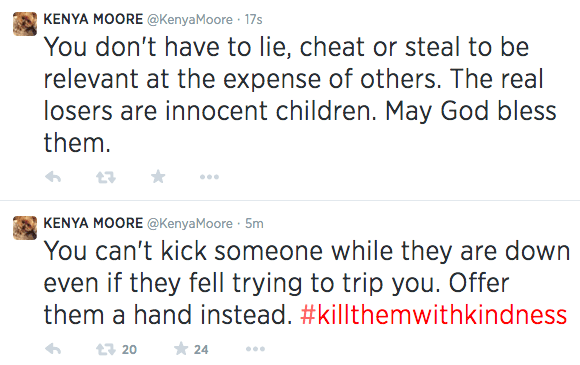Screen dimensions: 580x365
Task: Click @KenyaMoore handle on first tweet
Action: 190,20
